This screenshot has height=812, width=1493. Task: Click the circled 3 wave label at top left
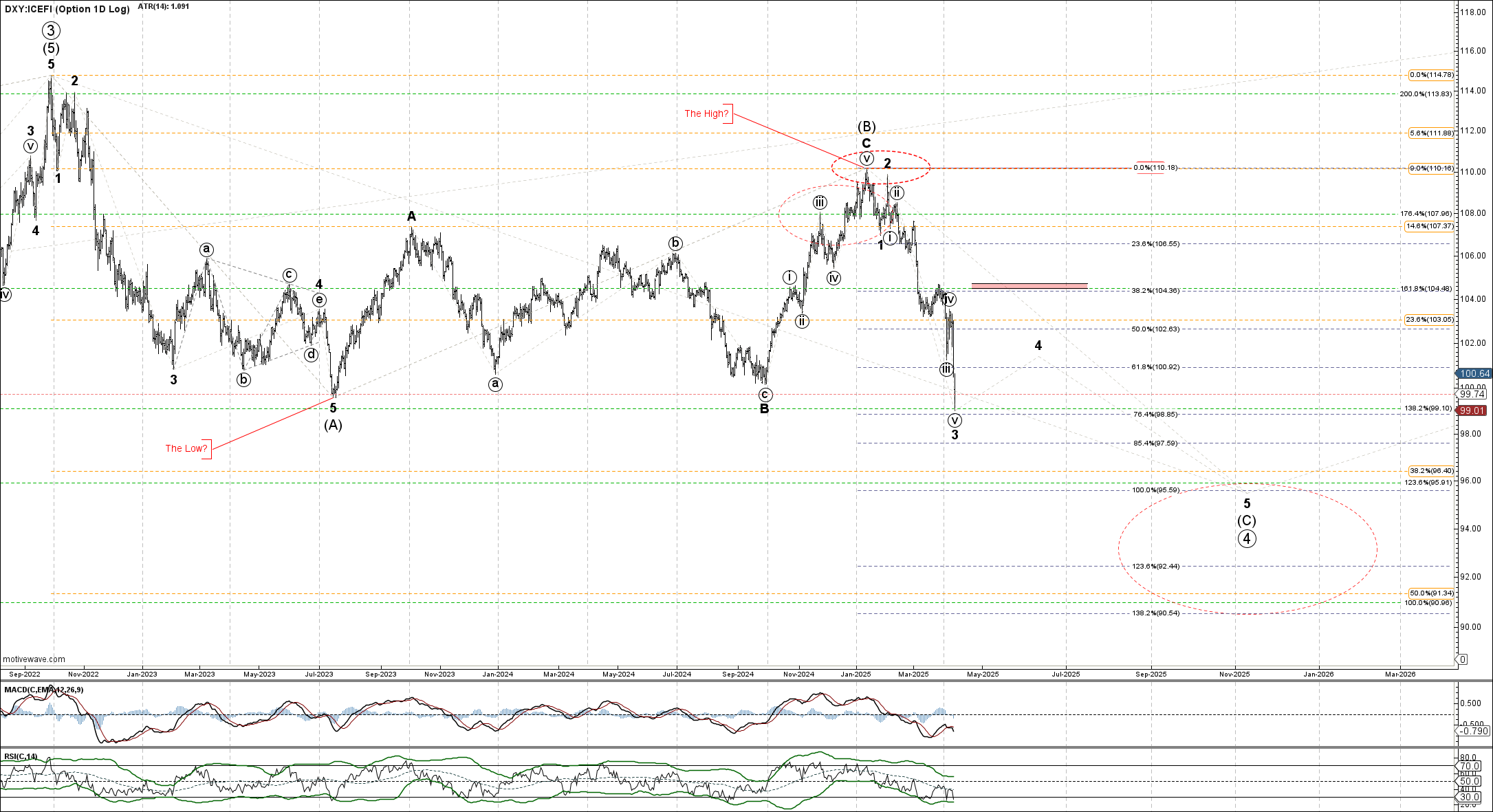(x=51, y=30)
